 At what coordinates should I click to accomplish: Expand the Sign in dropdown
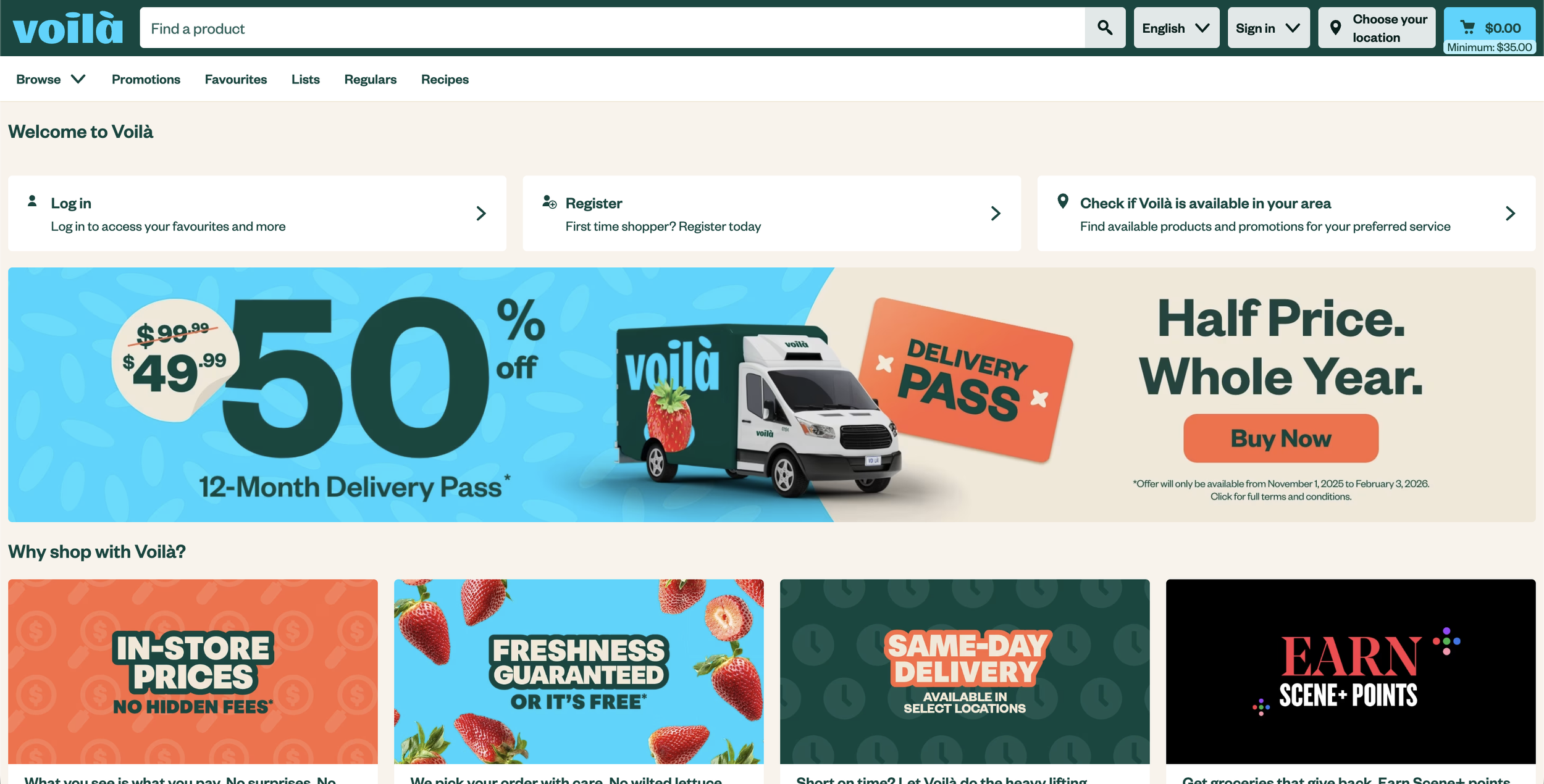click(x=1269, y=28)
